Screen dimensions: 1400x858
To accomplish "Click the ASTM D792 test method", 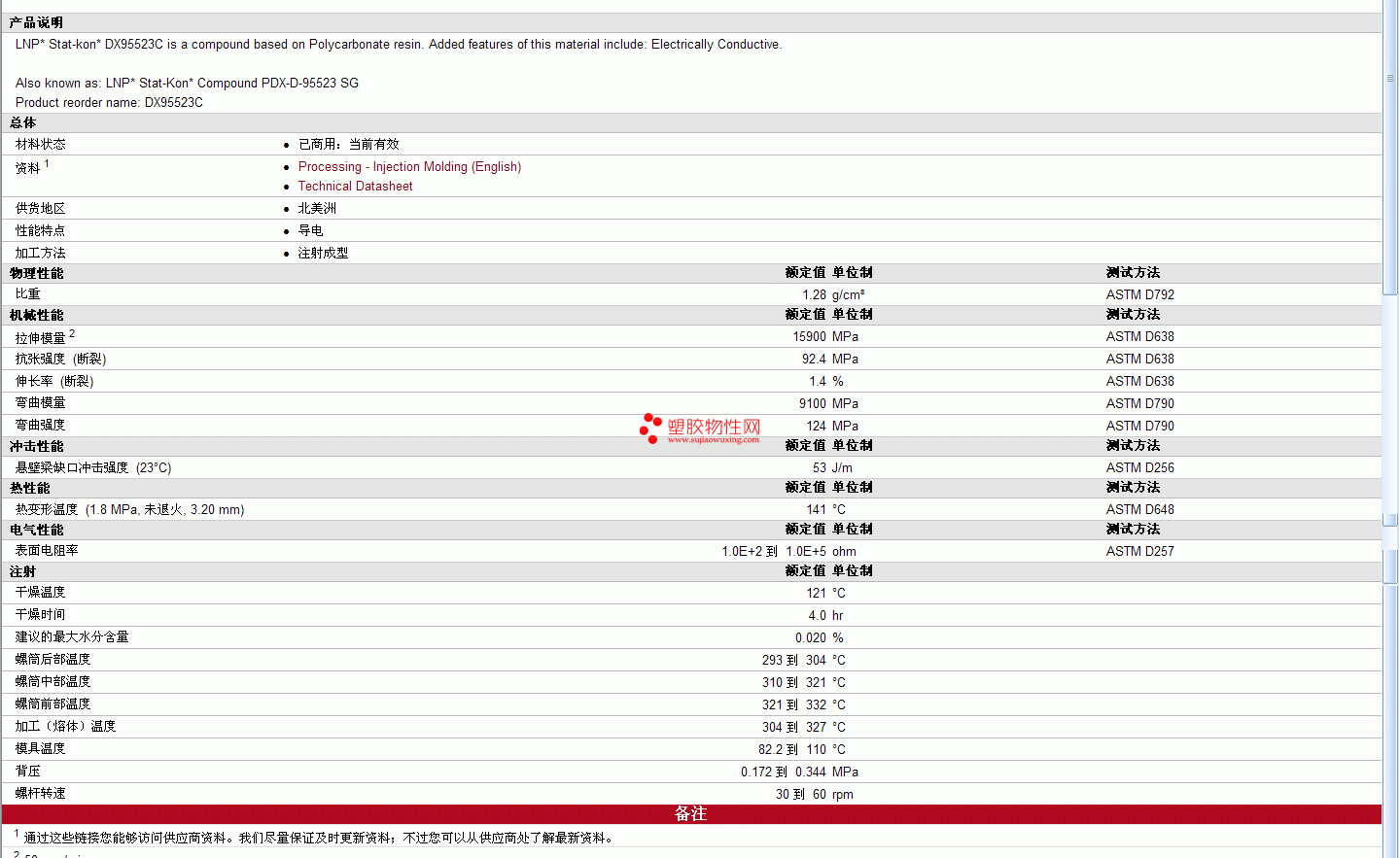I will point(1139,295).
